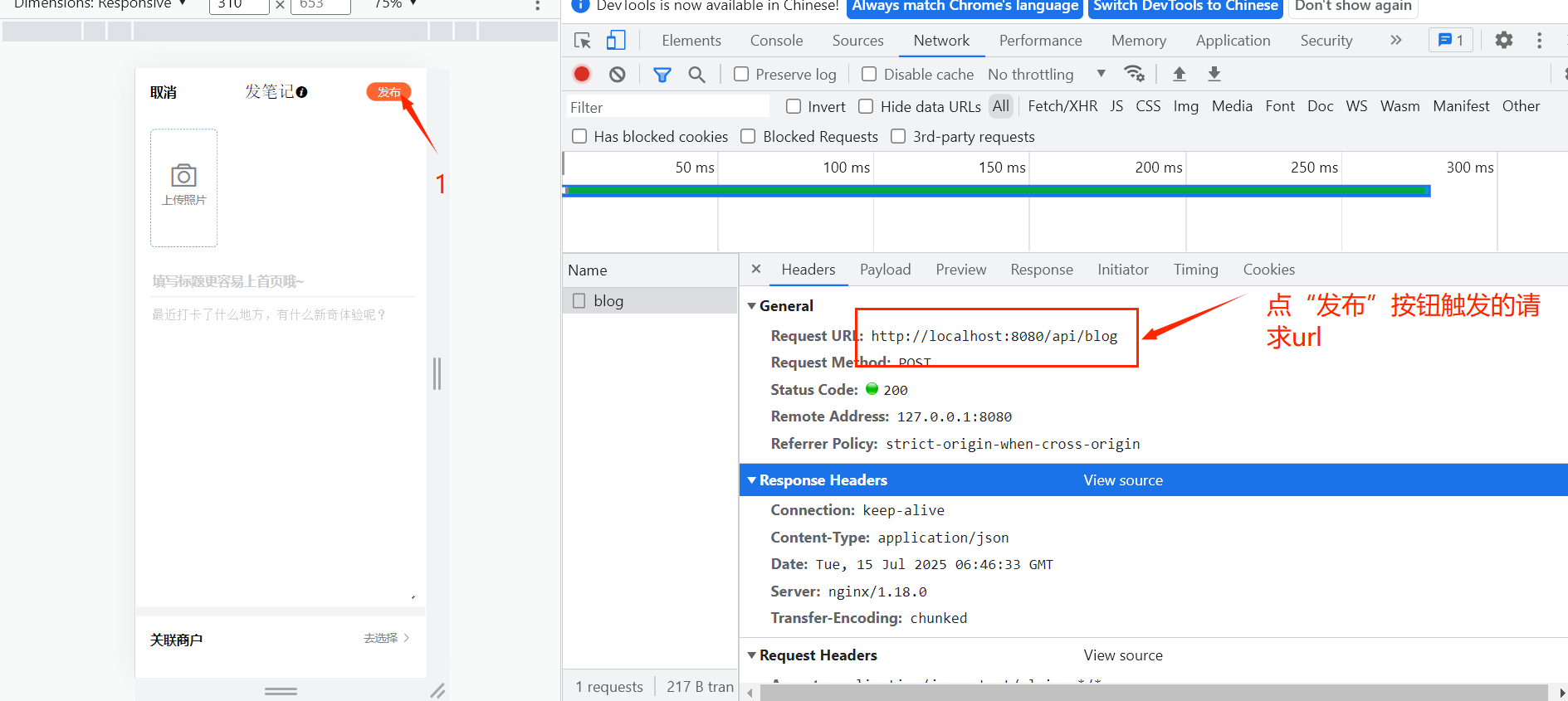The width and height of the screenshot is (1568, 701).
Task: Click Always match Chrome's language button
Action: point(965,7)
